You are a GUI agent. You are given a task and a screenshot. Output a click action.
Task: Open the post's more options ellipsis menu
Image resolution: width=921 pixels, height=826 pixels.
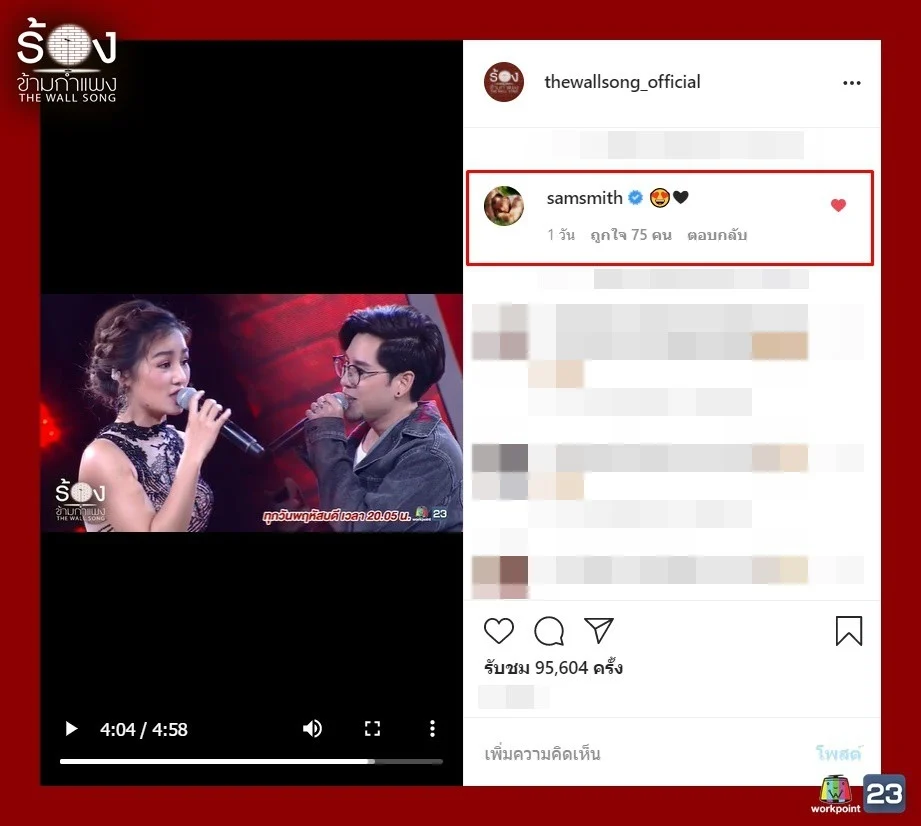851,83
